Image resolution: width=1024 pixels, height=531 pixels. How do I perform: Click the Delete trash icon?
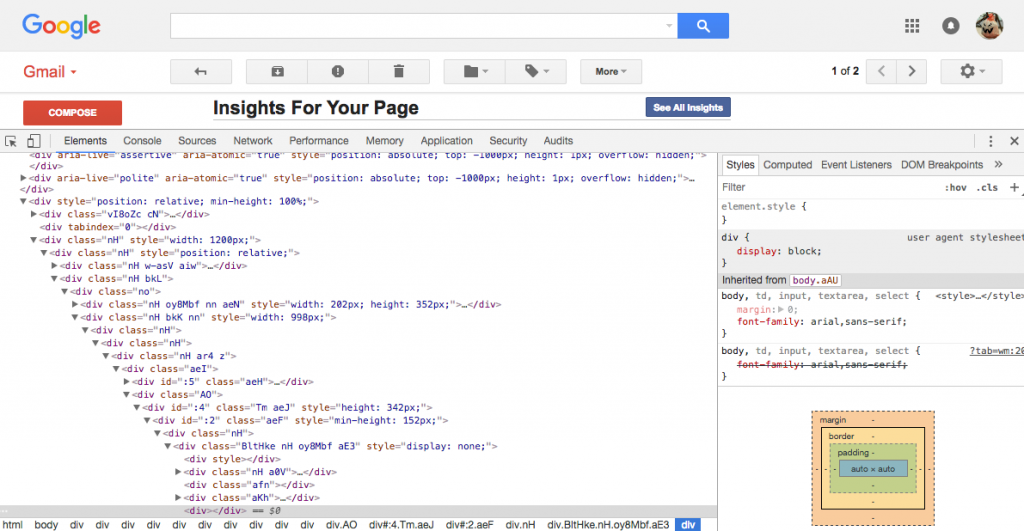pos(399,71)
